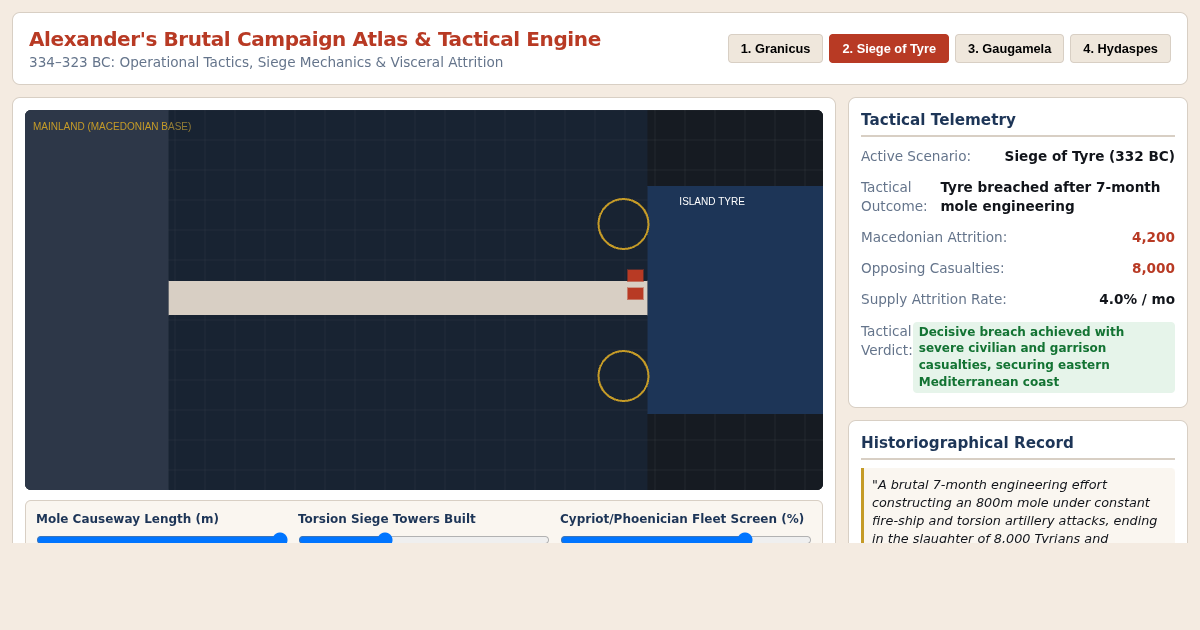Click the Torsion Siege Towers Built label
This screenshot has width=1200, height=630.
(x=387, y=519)
